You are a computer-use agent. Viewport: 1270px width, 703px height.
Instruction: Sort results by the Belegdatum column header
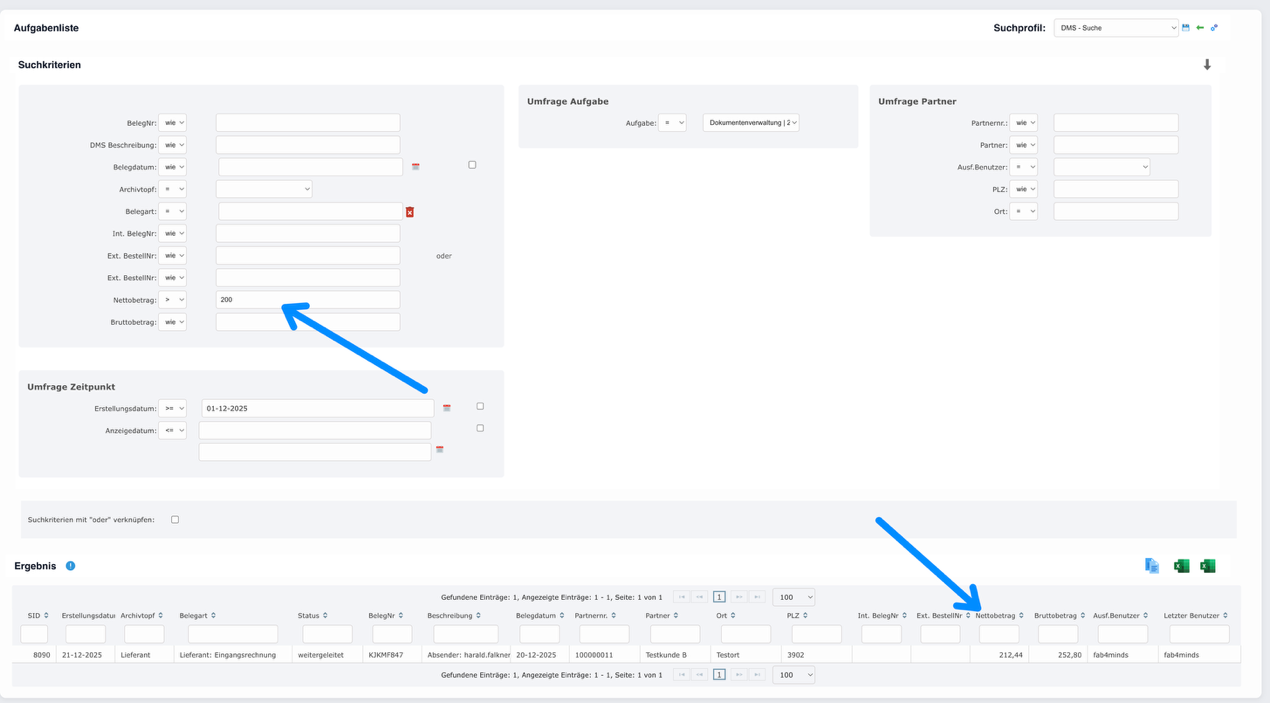536,616
